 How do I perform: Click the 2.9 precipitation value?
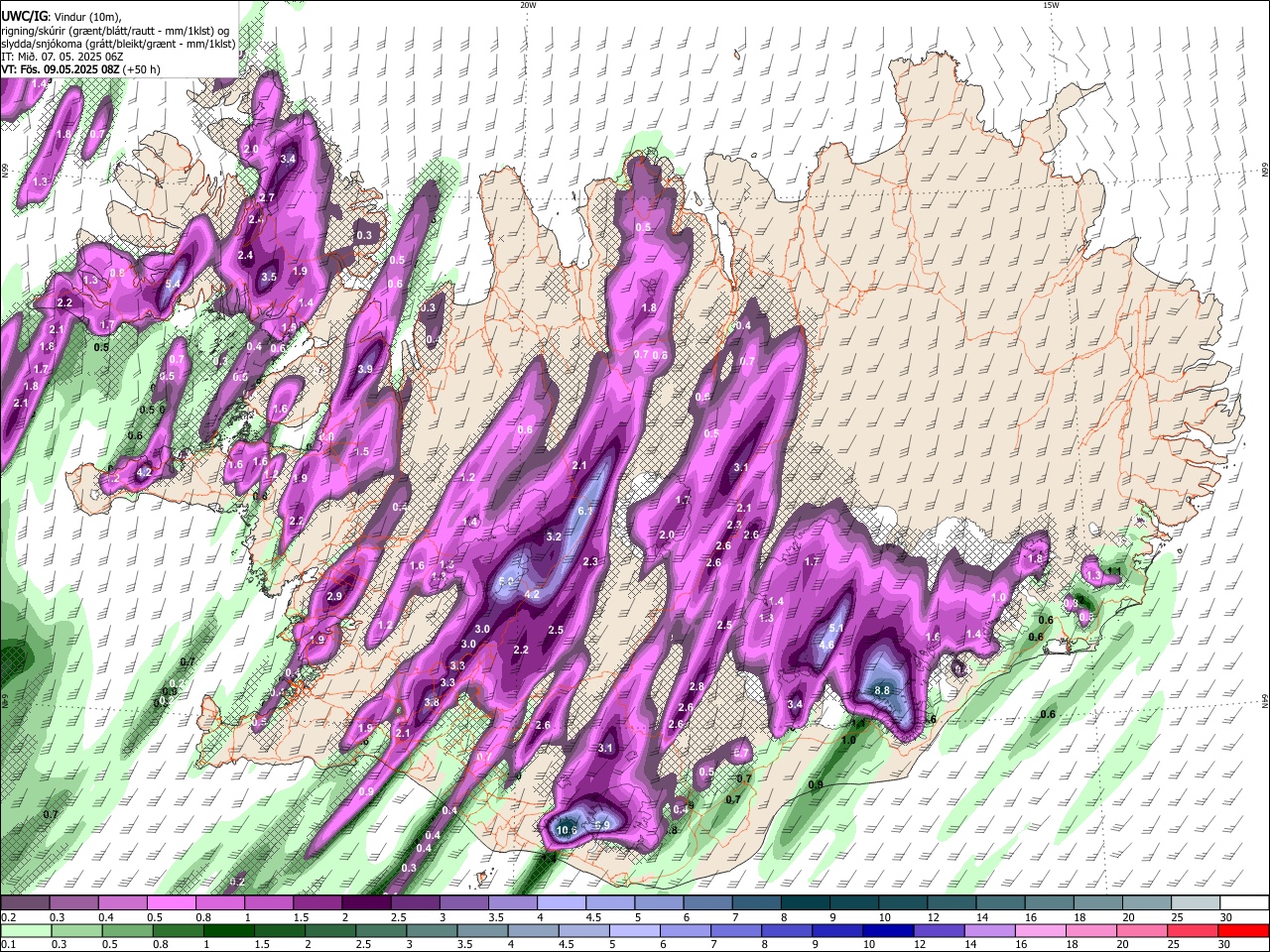pyautogui.click(x=334, y=597)
